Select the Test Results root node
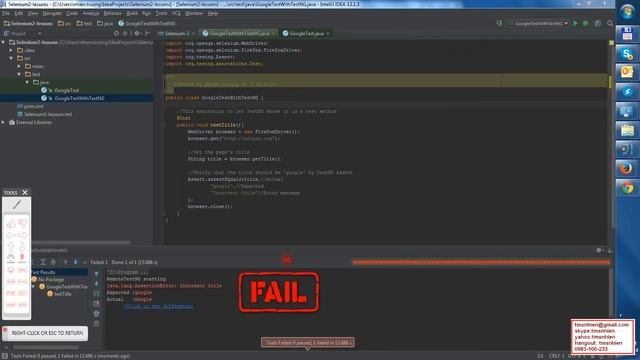This screenshot has height=360, width=640. [x=43, y=272]
